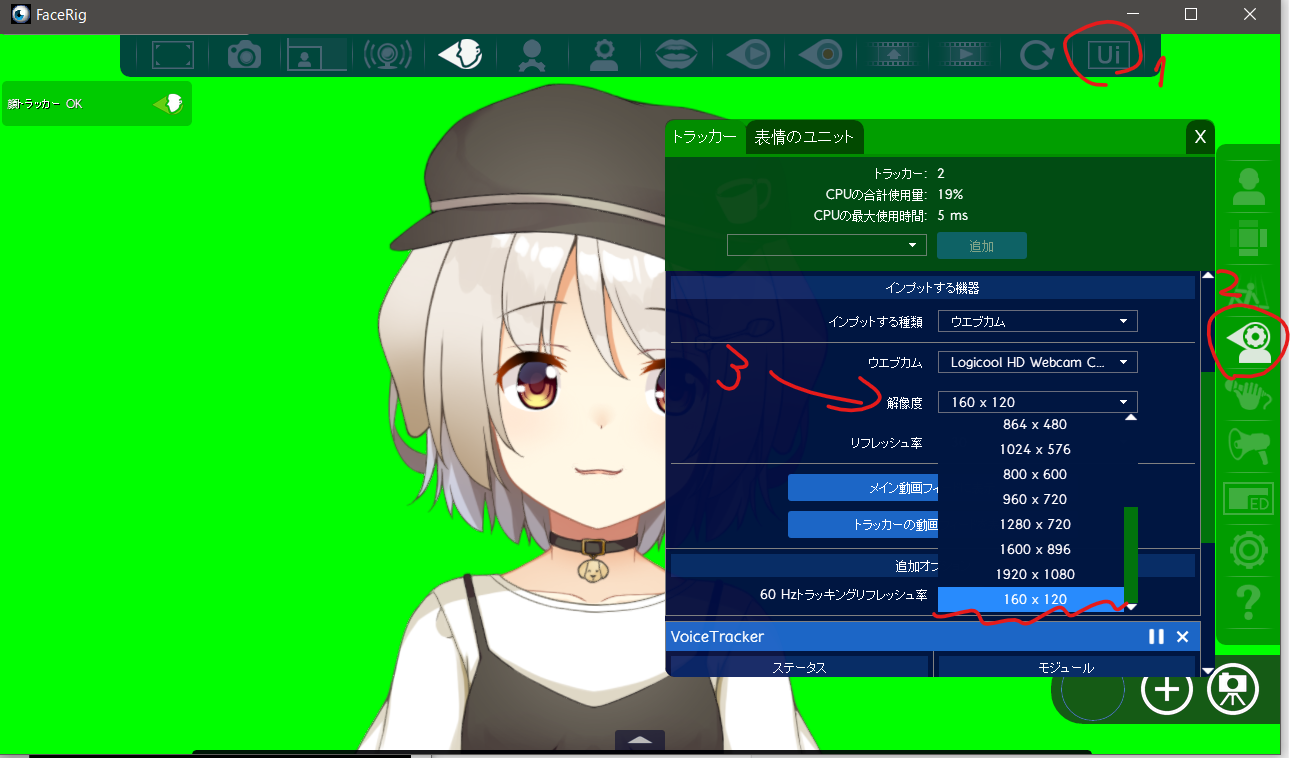The image size is (1290, 758).
Task: Click tracker panel scroll-up arrow
Action: [x=1207, y=276]
